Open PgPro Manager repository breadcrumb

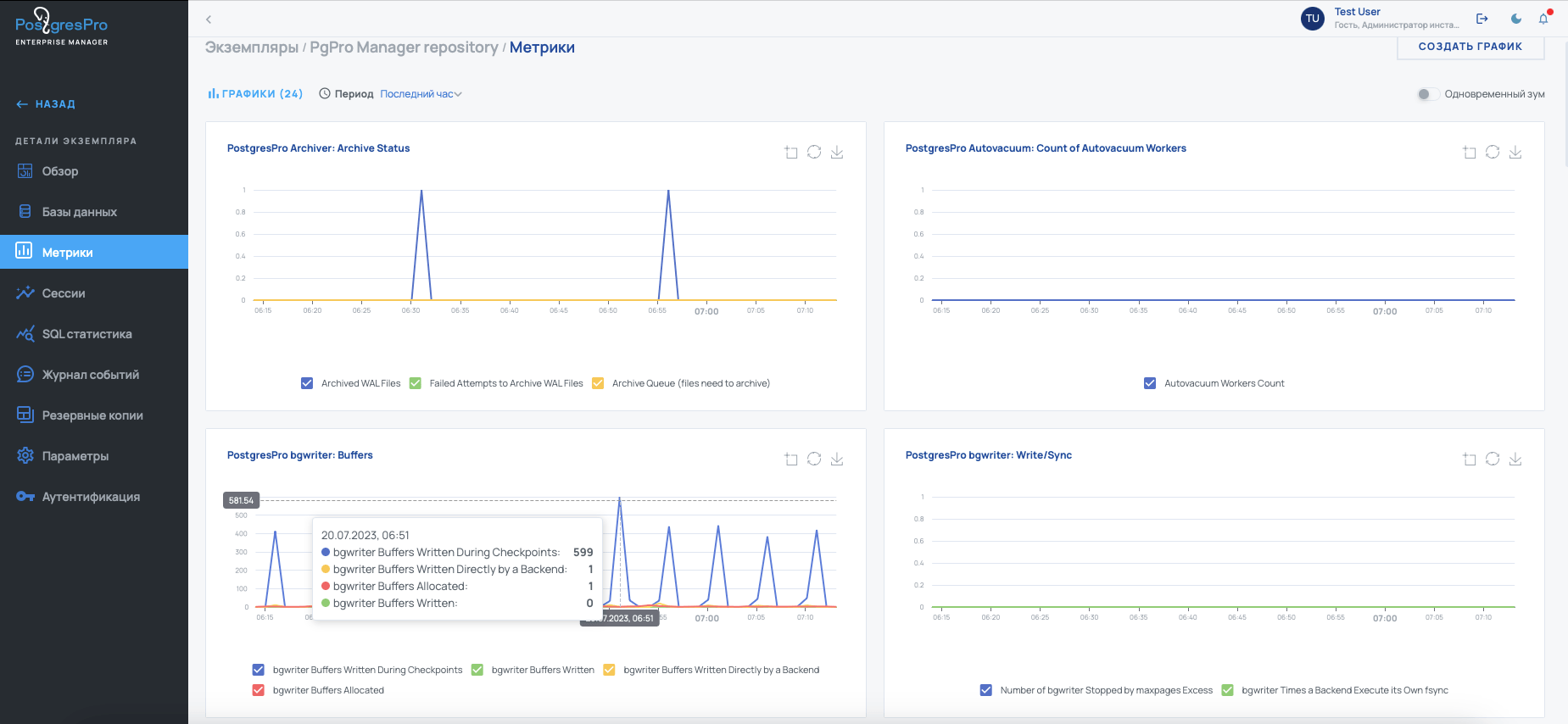(404, 47)
